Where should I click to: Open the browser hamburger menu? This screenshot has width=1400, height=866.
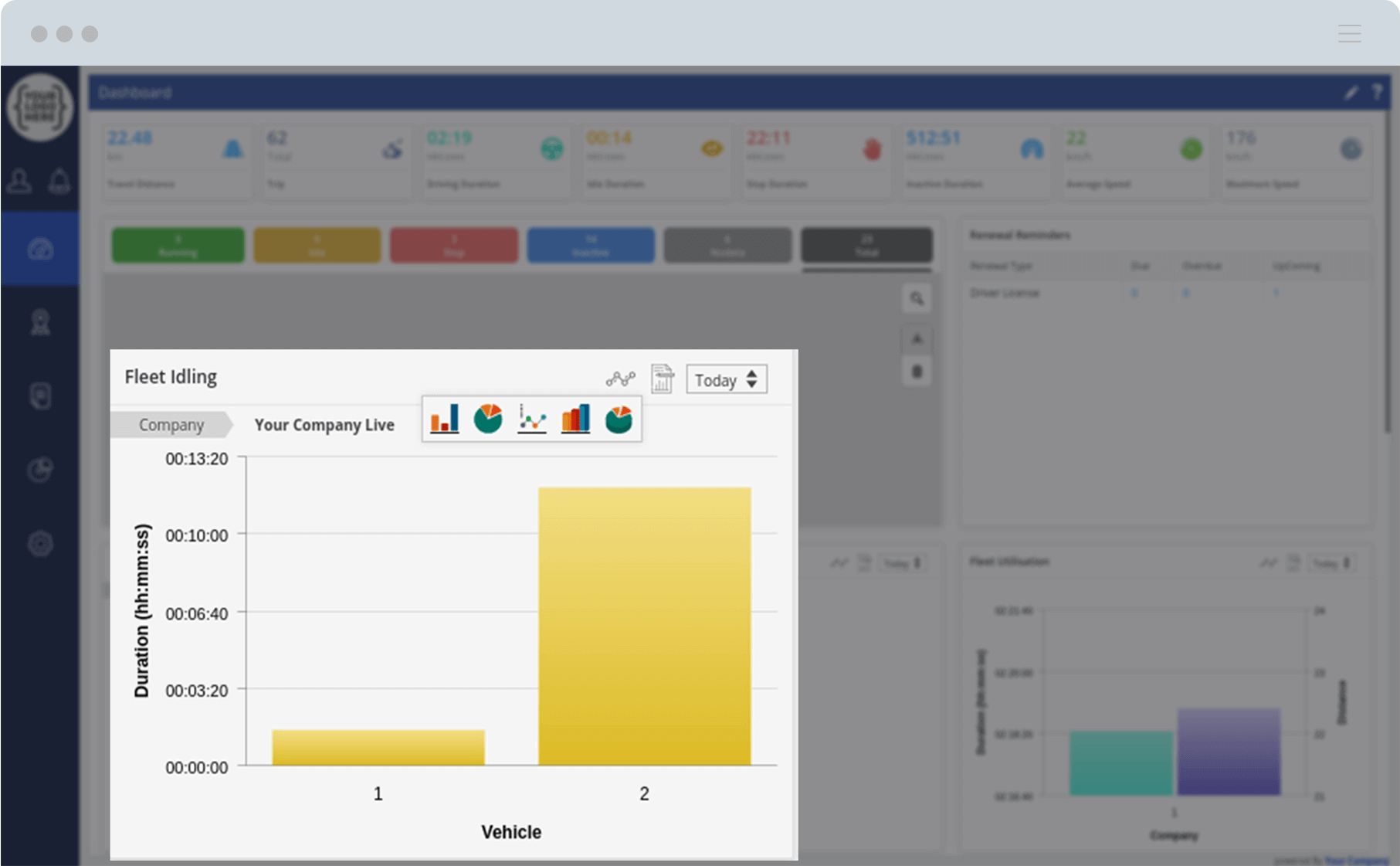click(1349, 33)
